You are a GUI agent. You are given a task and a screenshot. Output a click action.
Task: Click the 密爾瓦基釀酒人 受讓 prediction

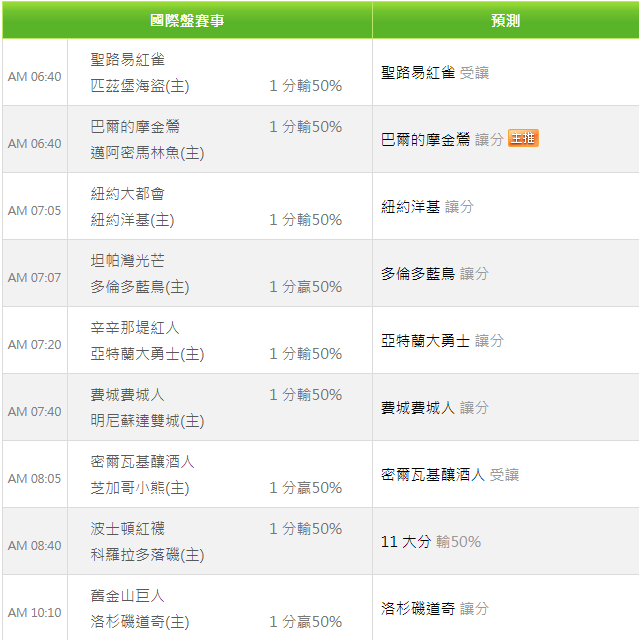[450, 475]
